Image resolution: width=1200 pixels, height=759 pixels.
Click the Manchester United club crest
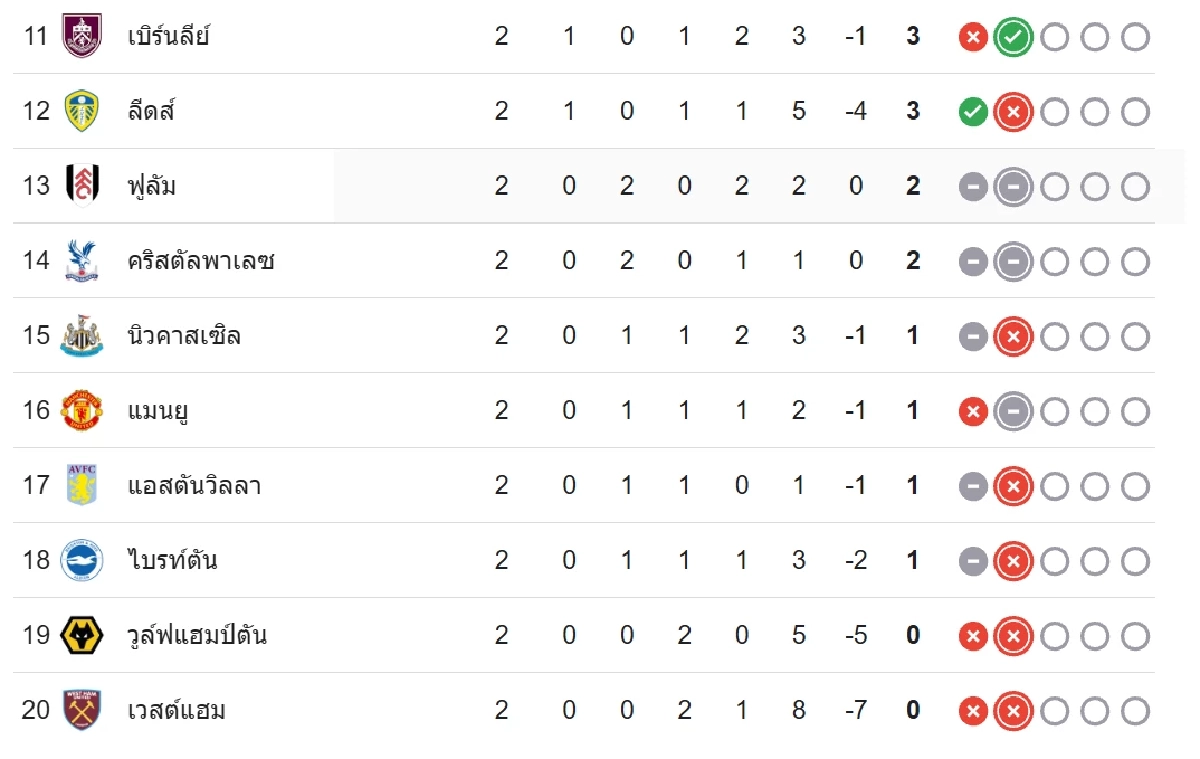click(81, 411)
